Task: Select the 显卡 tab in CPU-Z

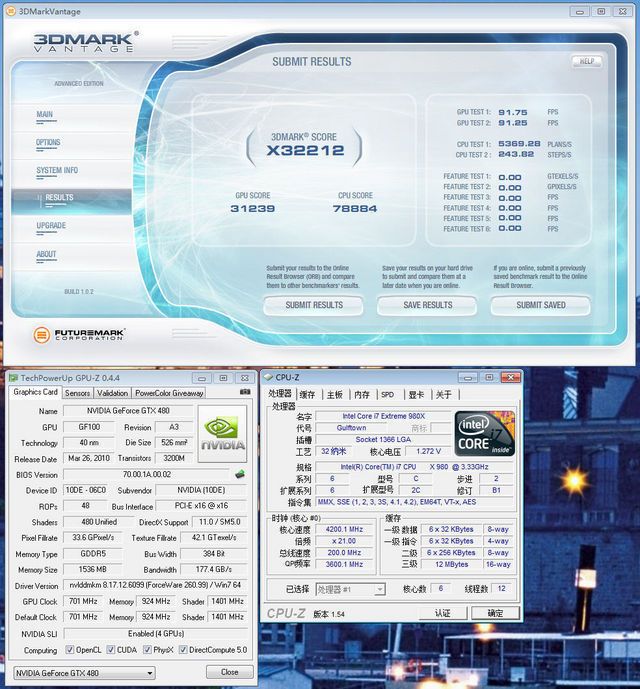Action: [x=416, y=395]
